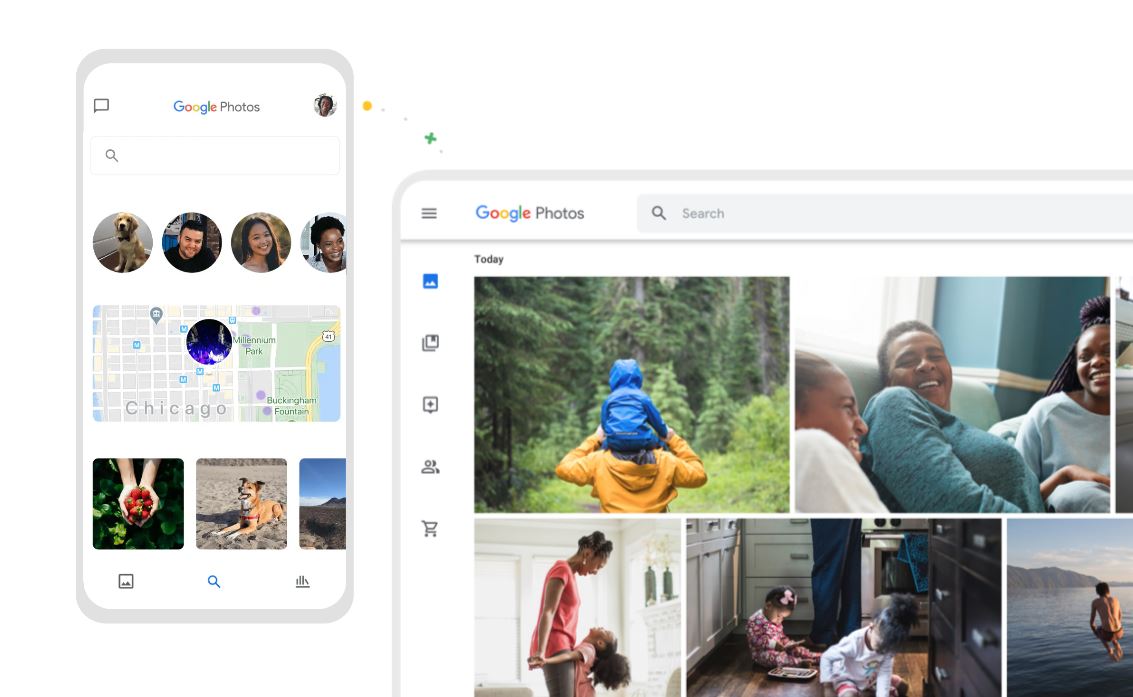Open the print store cart icon

pos(429,528)
